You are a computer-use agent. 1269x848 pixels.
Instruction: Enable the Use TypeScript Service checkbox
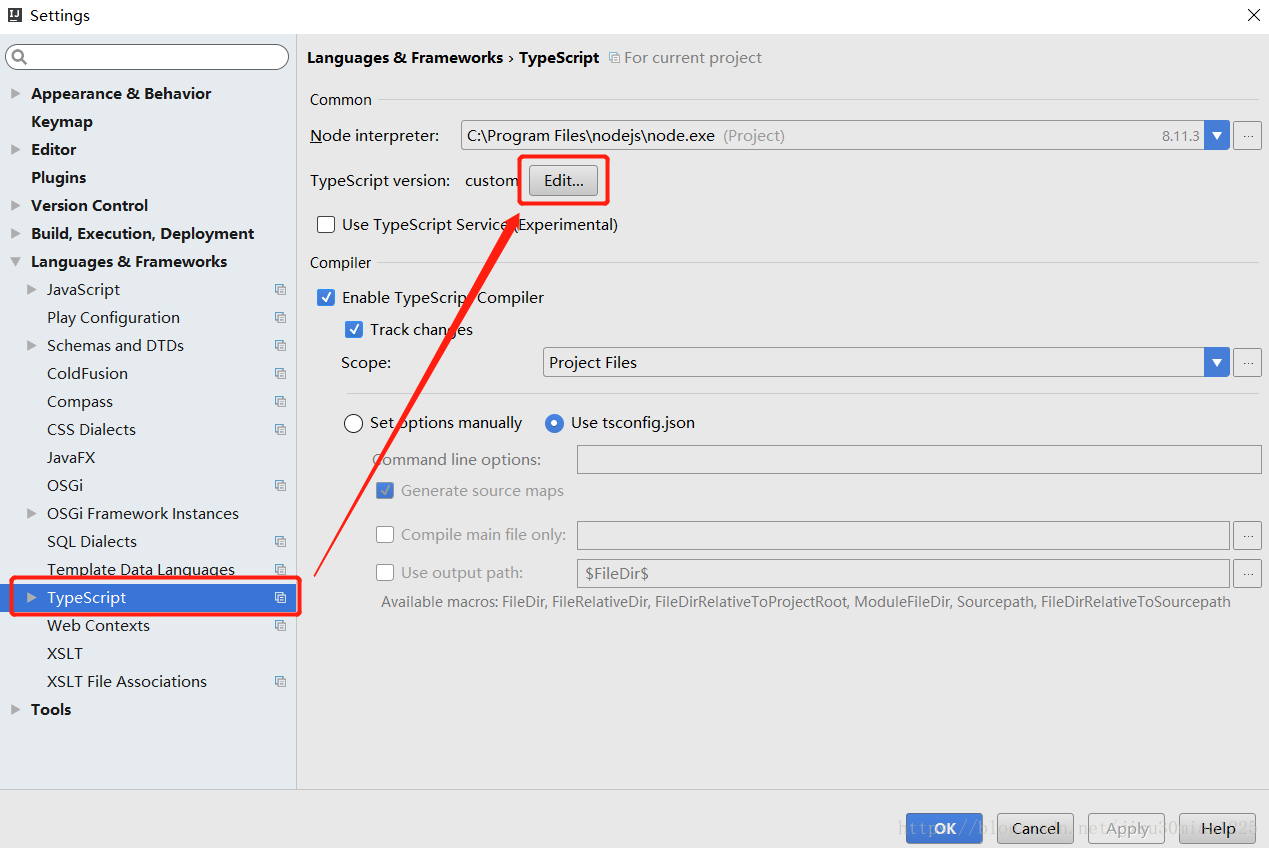(325, 224)
